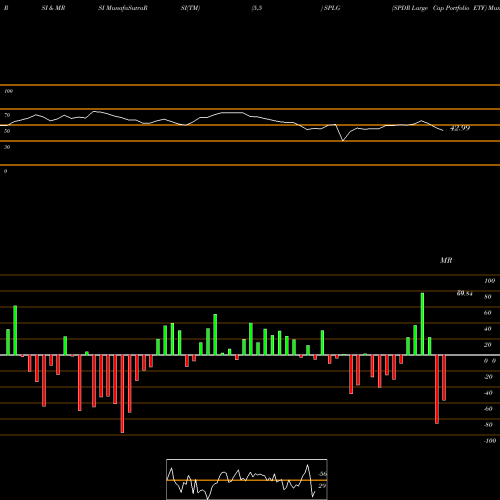Screen dimensions: 500x500
Task: Click the MR axis label -60
Action: pos(488,409)
